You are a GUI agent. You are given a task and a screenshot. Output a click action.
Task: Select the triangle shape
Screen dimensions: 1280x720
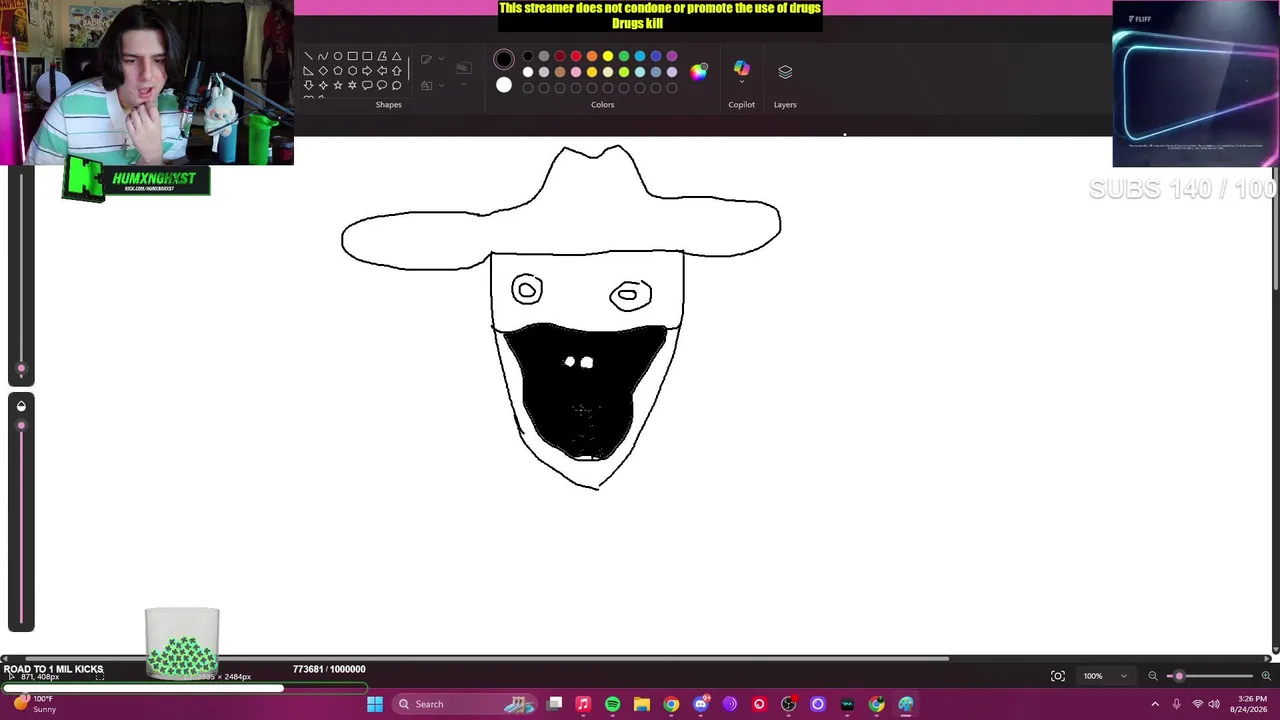(397, 56)
